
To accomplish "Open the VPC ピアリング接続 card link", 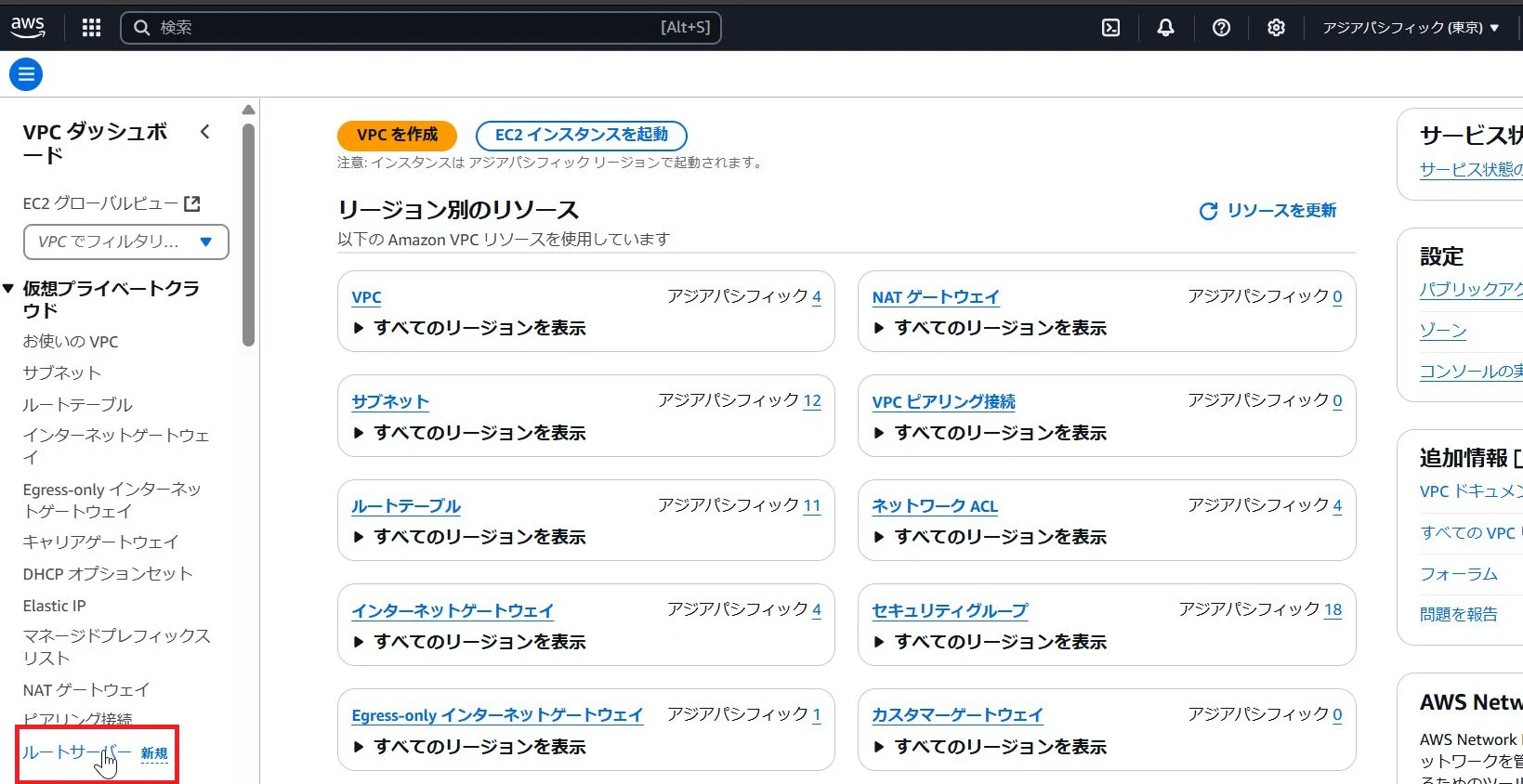I will (943, 402).
